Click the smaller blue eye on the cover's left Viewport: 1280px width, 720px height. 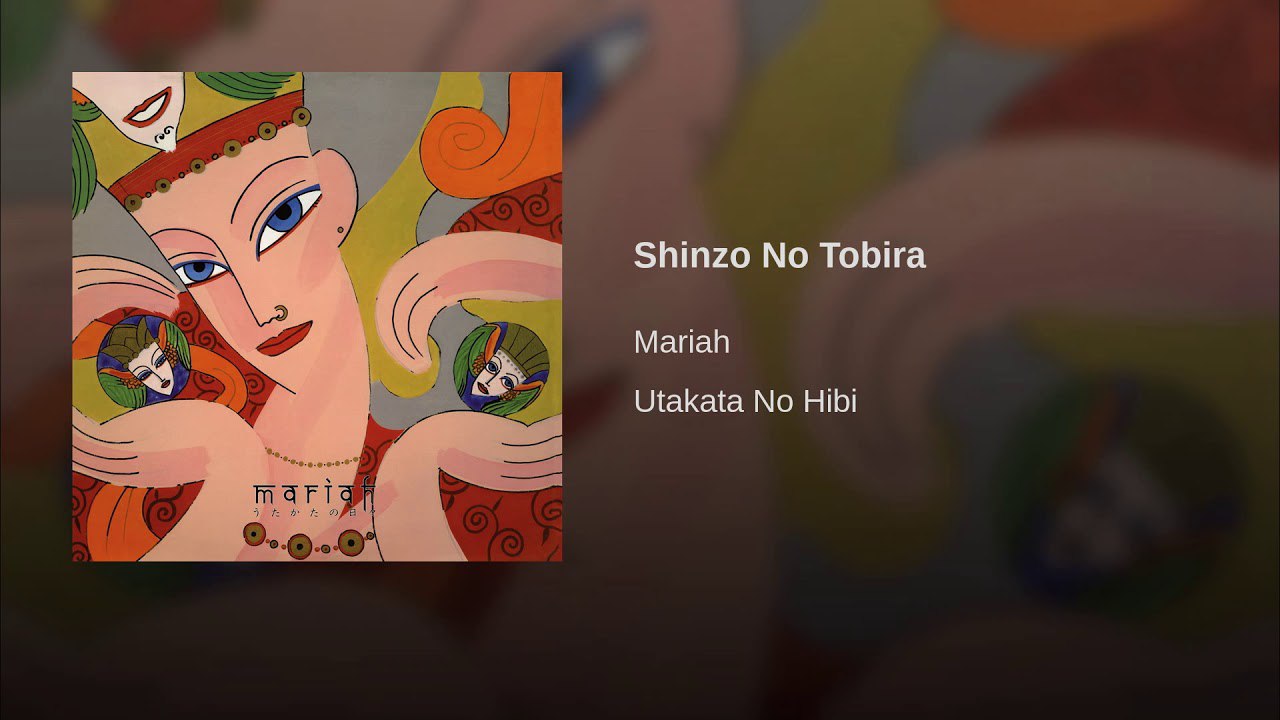[199, 270]
